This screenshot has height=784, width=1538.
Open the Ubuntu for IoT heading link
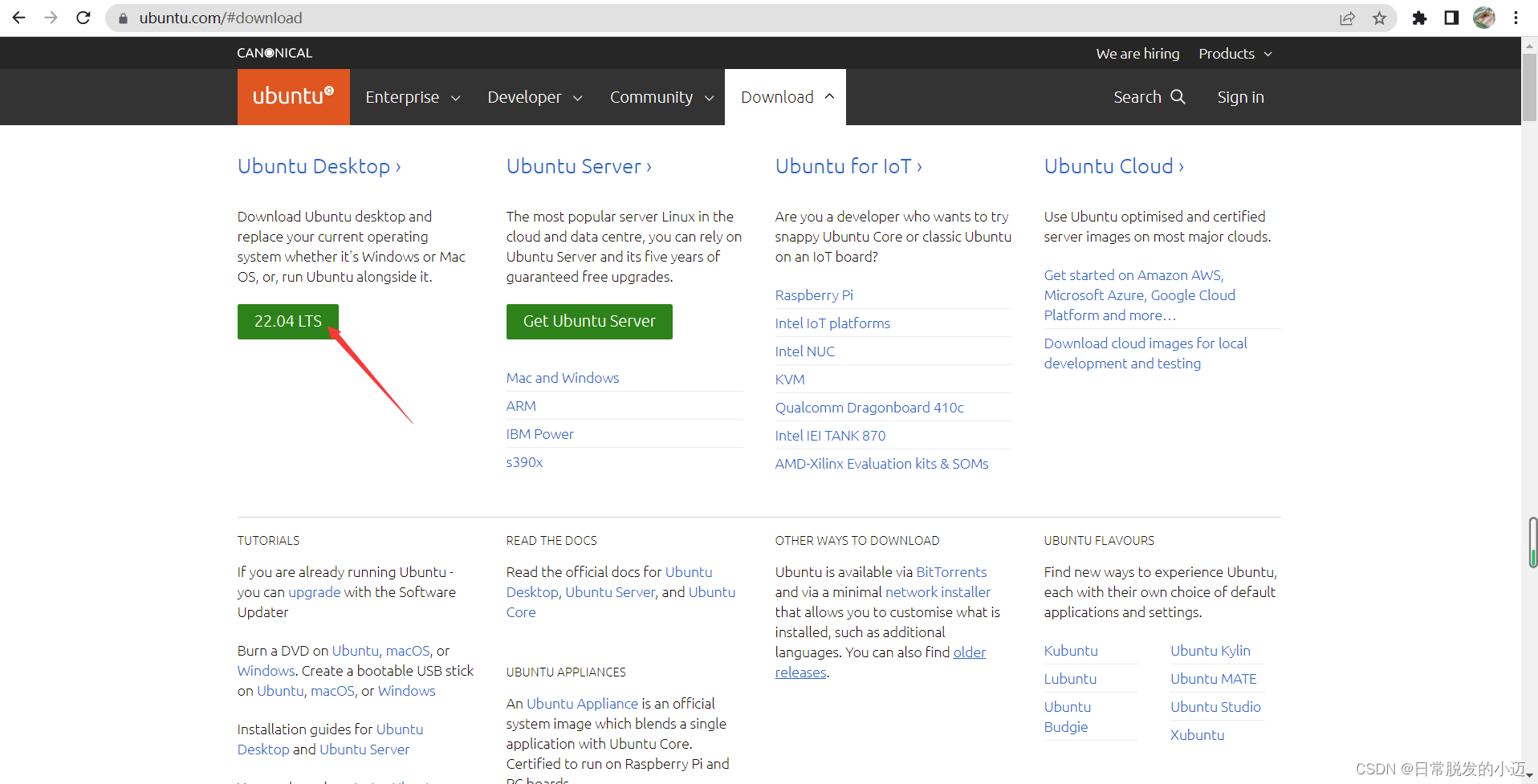click(848, 166)
